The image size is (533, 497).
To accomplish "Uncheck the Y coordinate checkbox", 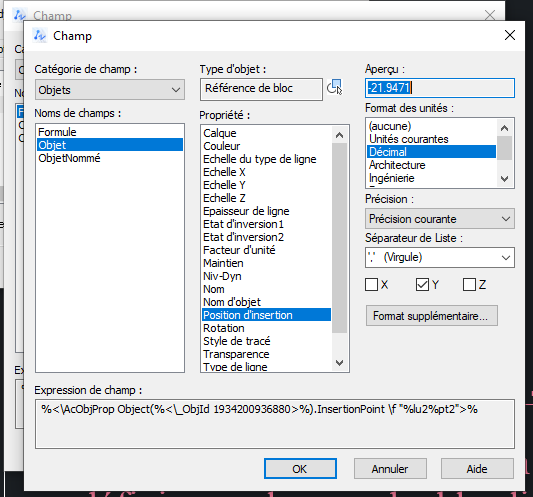I will click(x=422, y=285).
